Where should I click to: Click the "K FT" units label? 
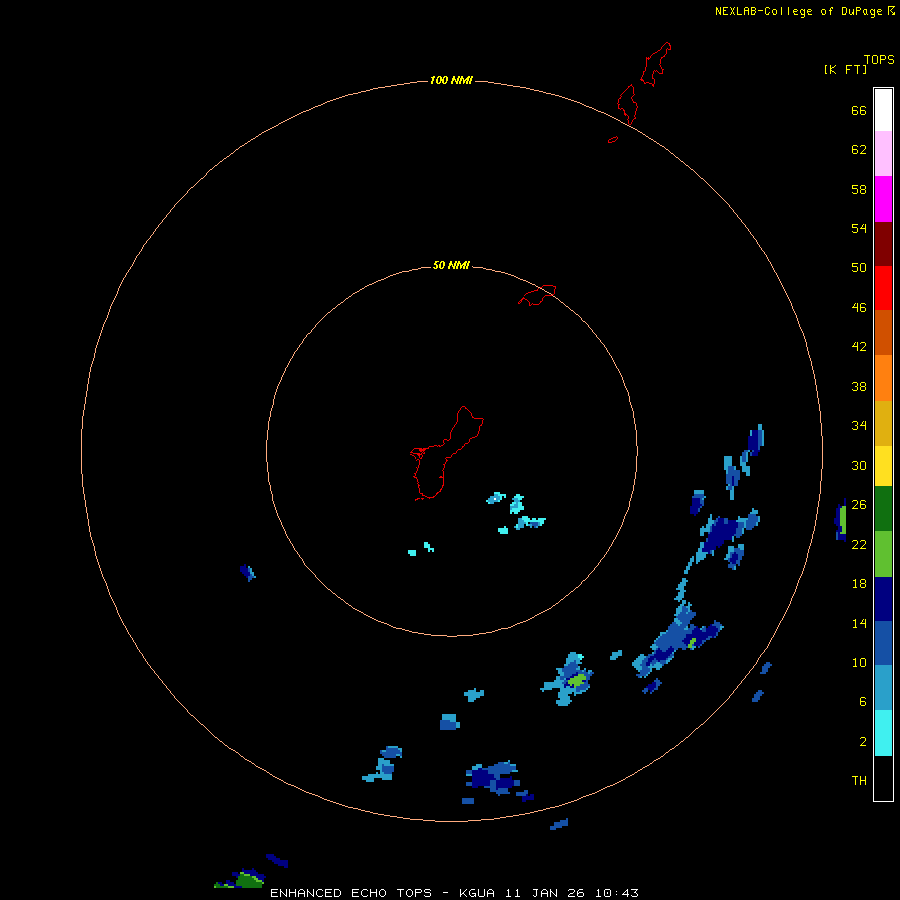click(845, 70)
